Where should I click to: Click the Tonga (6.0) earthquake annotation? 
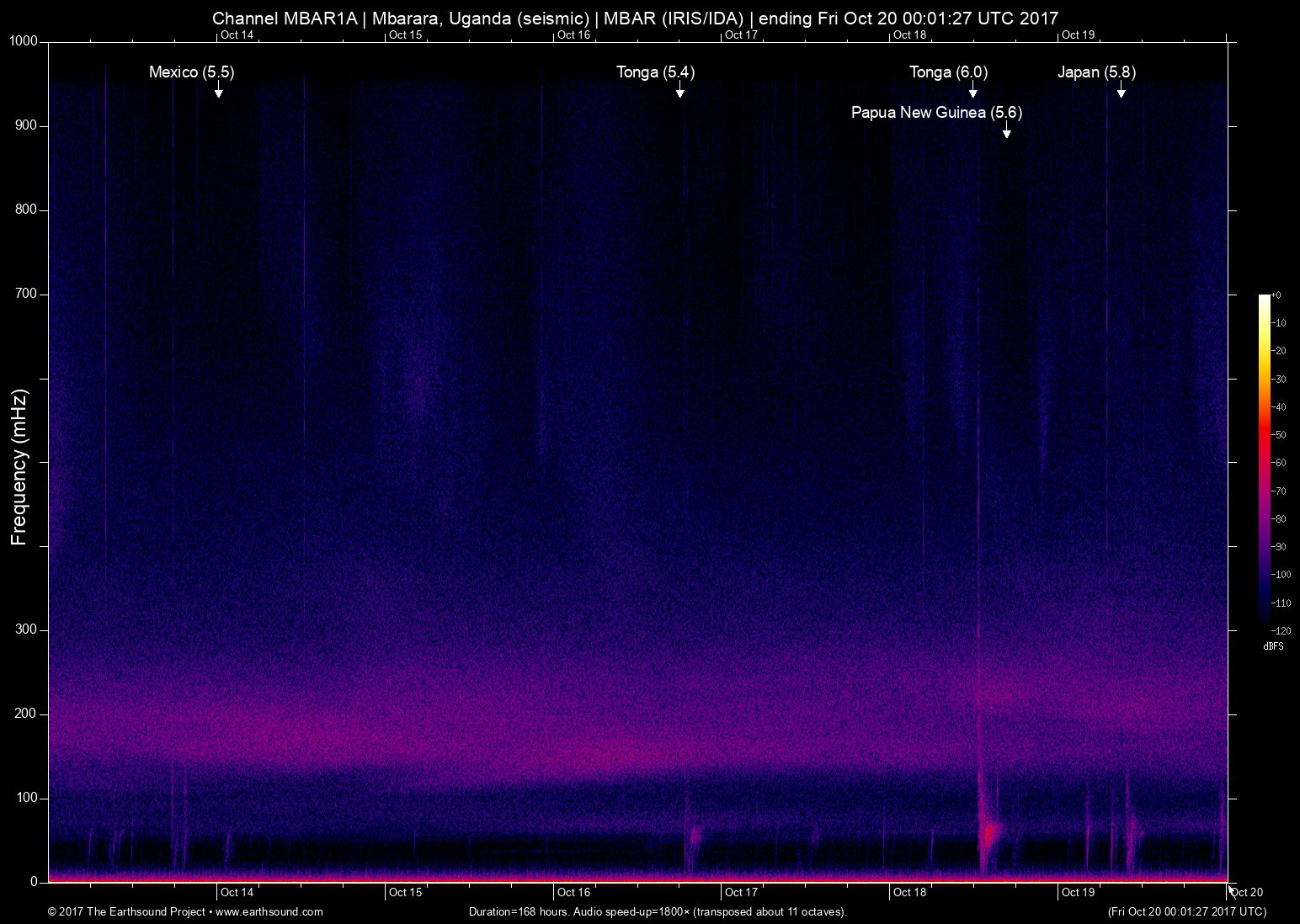click(x=947, y=72)
